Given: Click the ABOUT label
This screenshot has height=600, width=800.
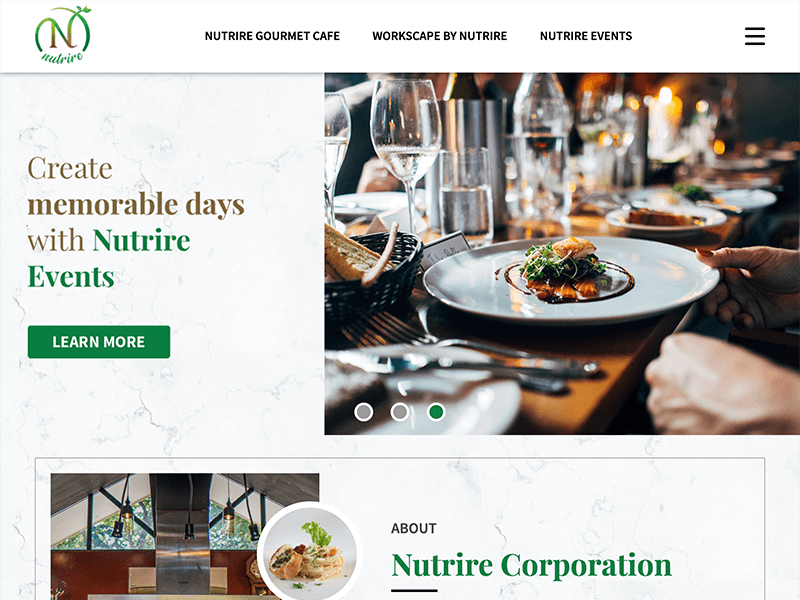Looking at the screenshot, I should [414, 529].
